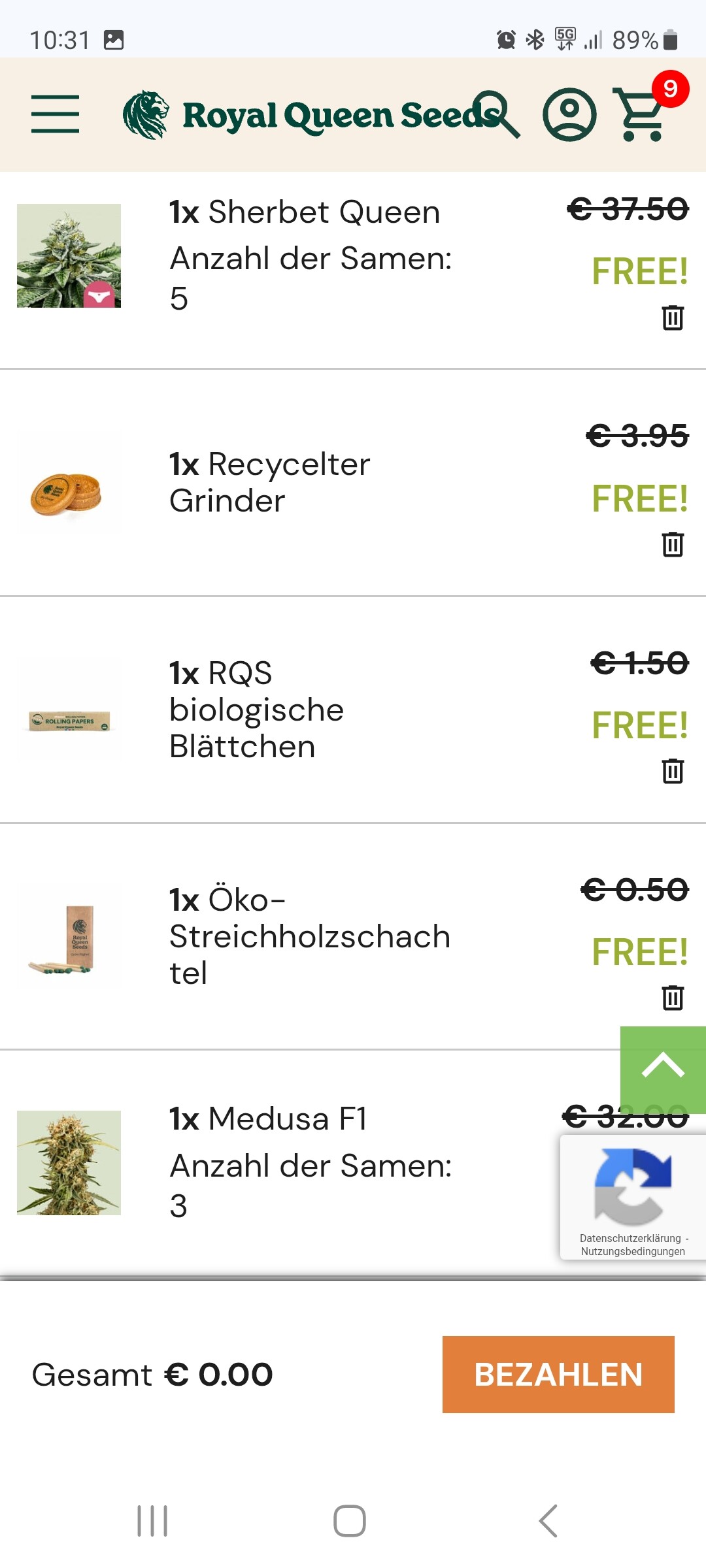Screen dimensions: 706x1568
Task: Open the Datenschutzerklärung reCAPTCHA link
Action: pyautogui.click(x=630, y=1238)
